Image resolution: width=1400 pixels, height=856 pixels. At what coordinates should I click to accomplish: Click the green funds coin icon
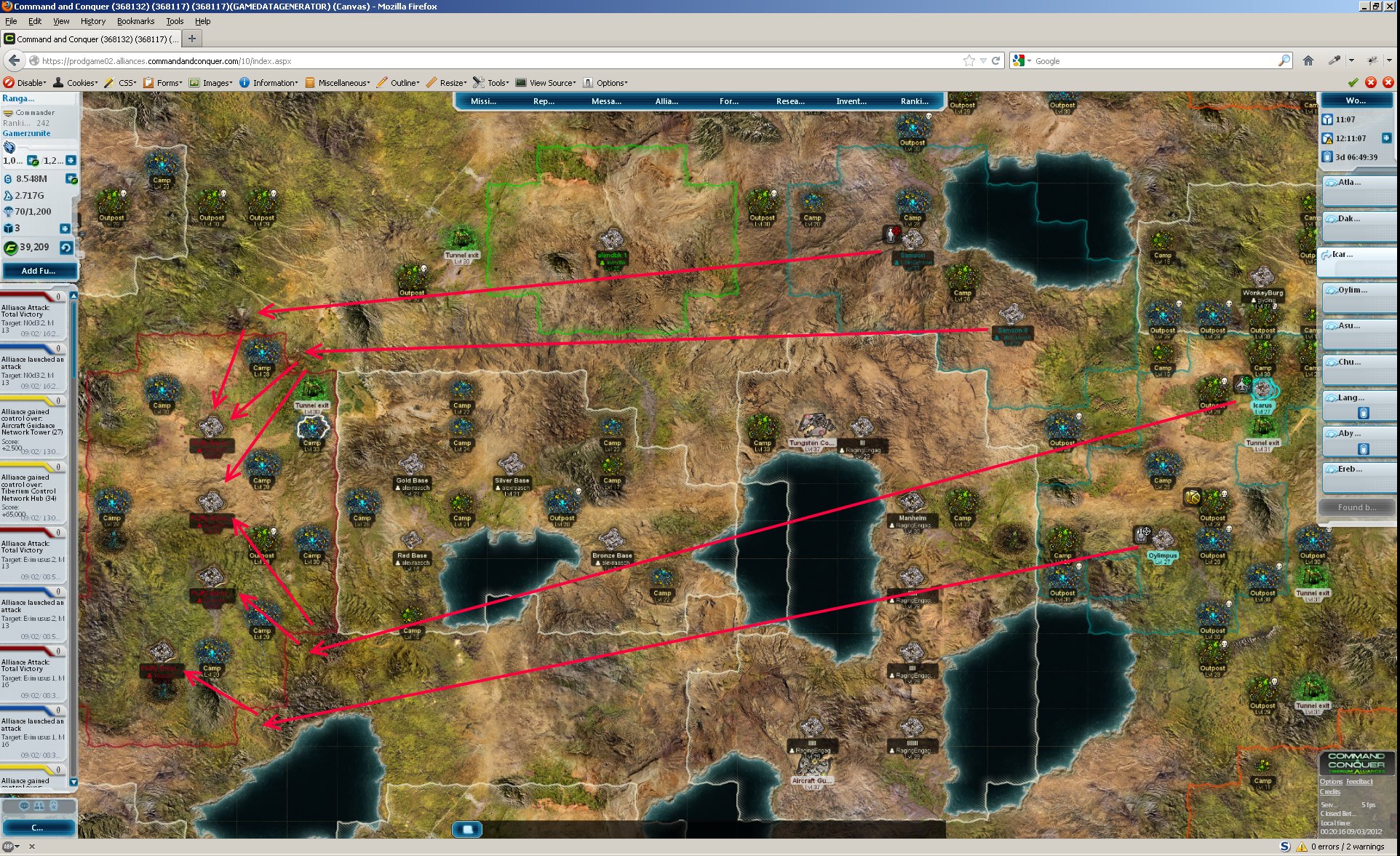point(10,247)
